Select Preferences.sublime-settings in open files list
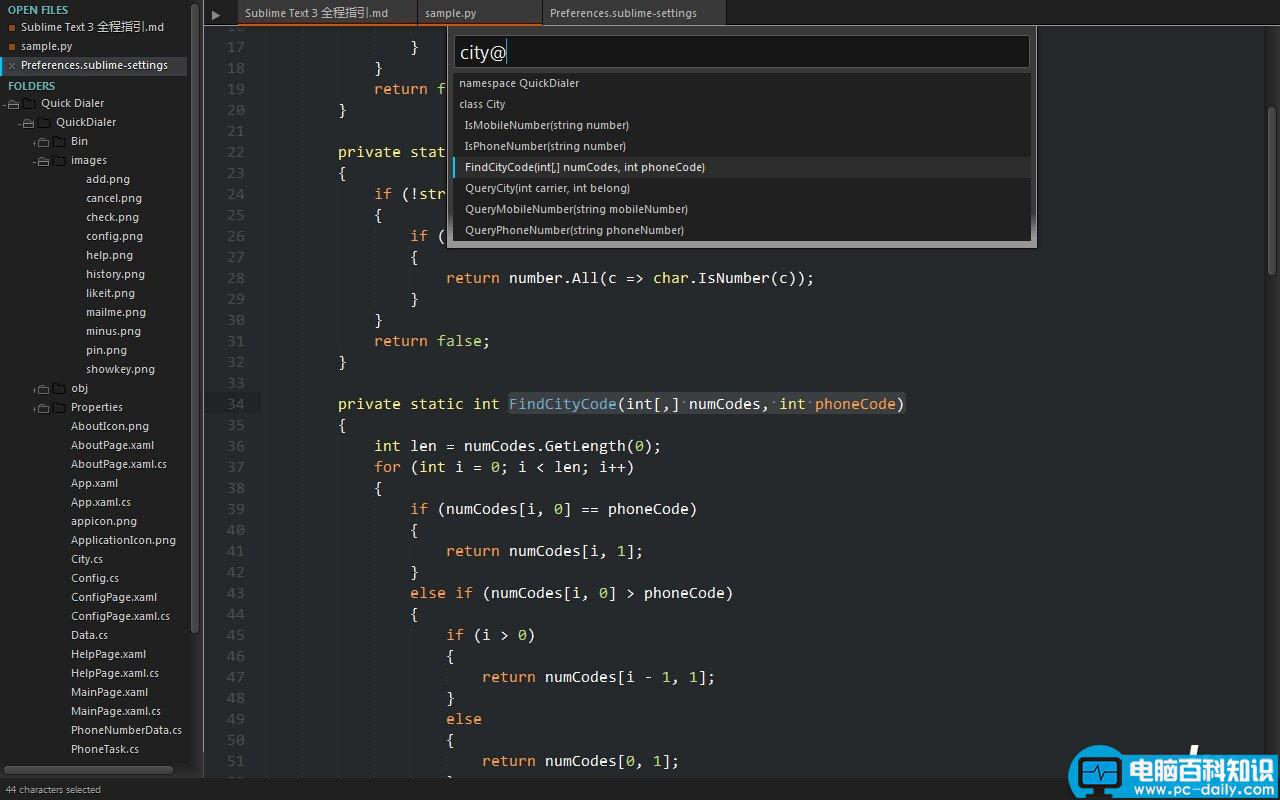The image size is (1280, 800). pyautogui.click(x=94, y=66)
